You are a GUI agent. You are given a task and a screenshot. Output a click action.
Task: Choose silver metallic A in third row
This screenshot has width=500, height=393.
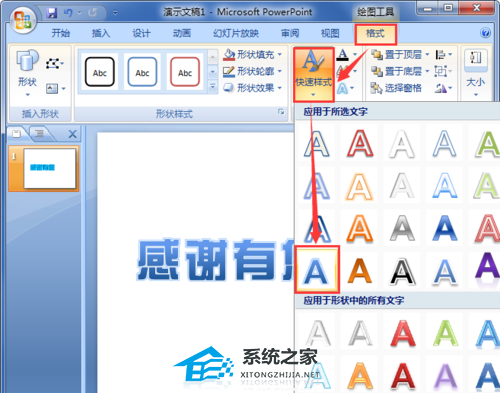pos(402,228)
